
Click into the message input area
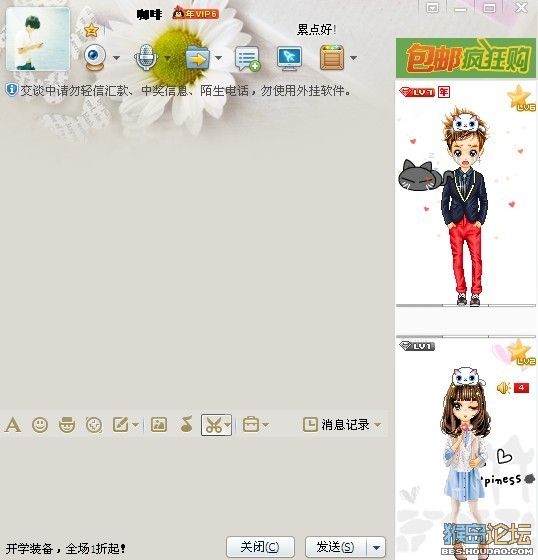pyautogui.click(x=193, y=486)
